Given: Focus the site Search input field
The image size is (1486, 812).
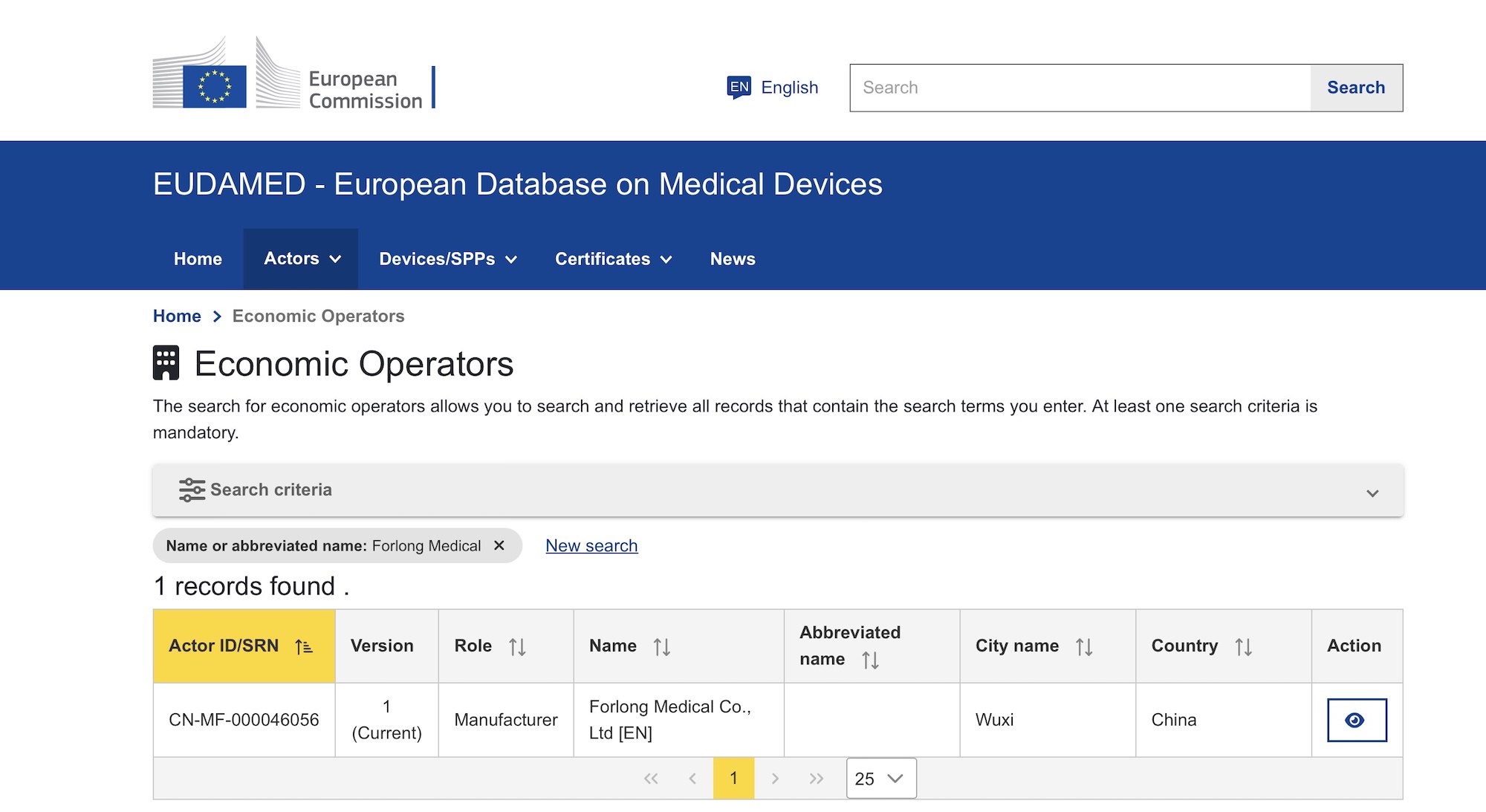Looking at the screenshot, I should pos(1080,88).
